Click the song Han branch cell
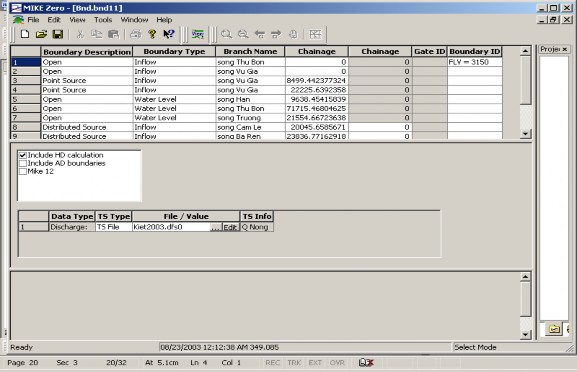577x372 pixels. click(250, 99)
